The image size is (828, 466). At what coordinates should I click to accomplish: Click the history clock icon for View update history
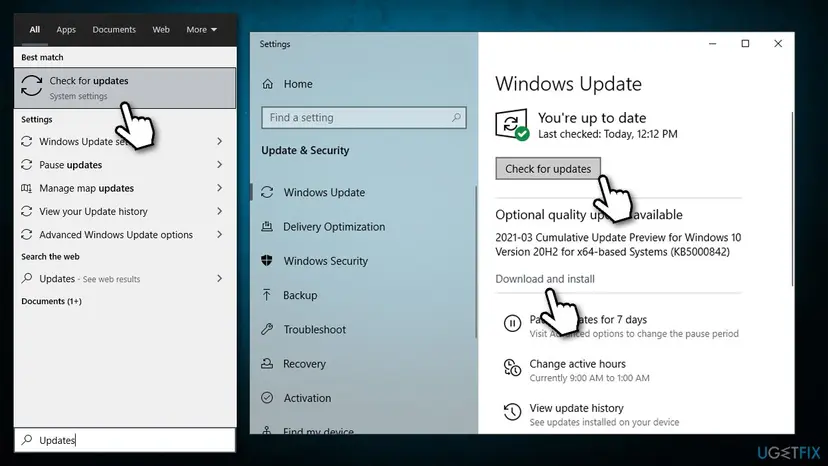(x=512, y=412)
